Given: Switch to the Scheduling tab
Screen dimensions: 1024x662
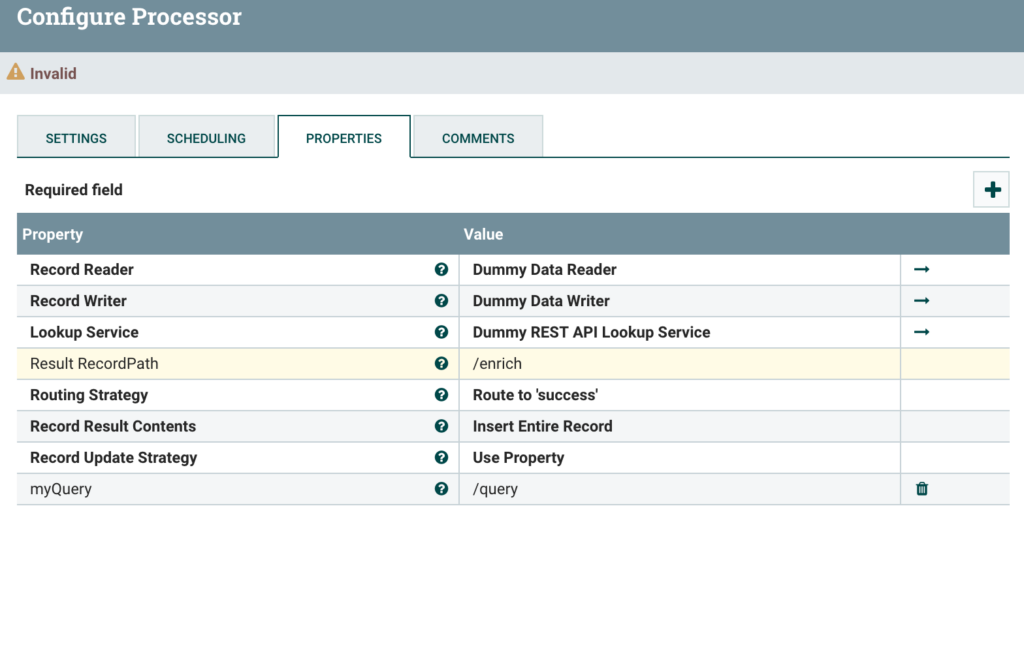Looking at the screenshot, I should pyautogui.click(x=206, y=138).
